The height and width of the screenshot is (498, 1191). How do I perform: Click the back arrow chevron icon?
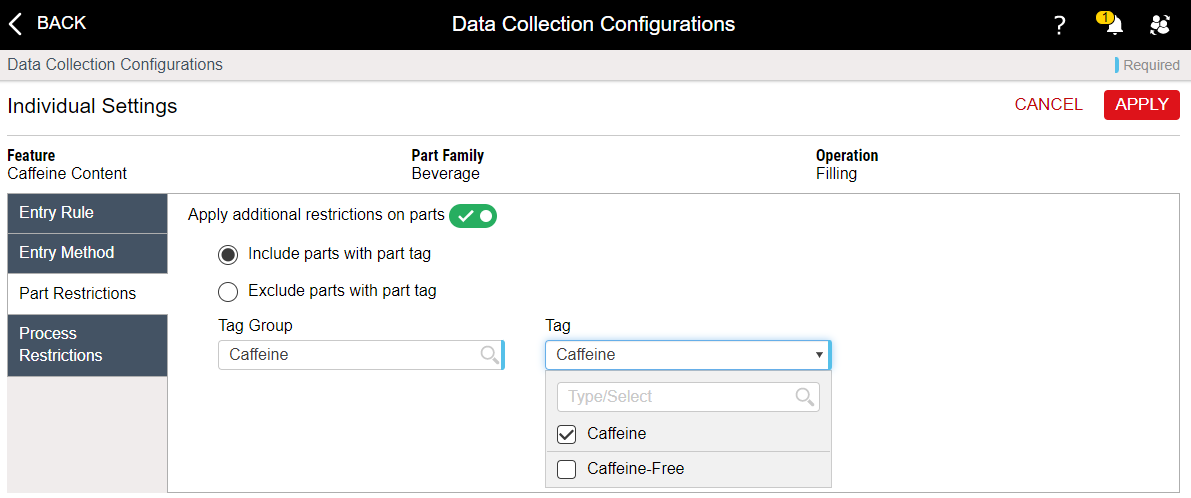click(x=15, y=24)
